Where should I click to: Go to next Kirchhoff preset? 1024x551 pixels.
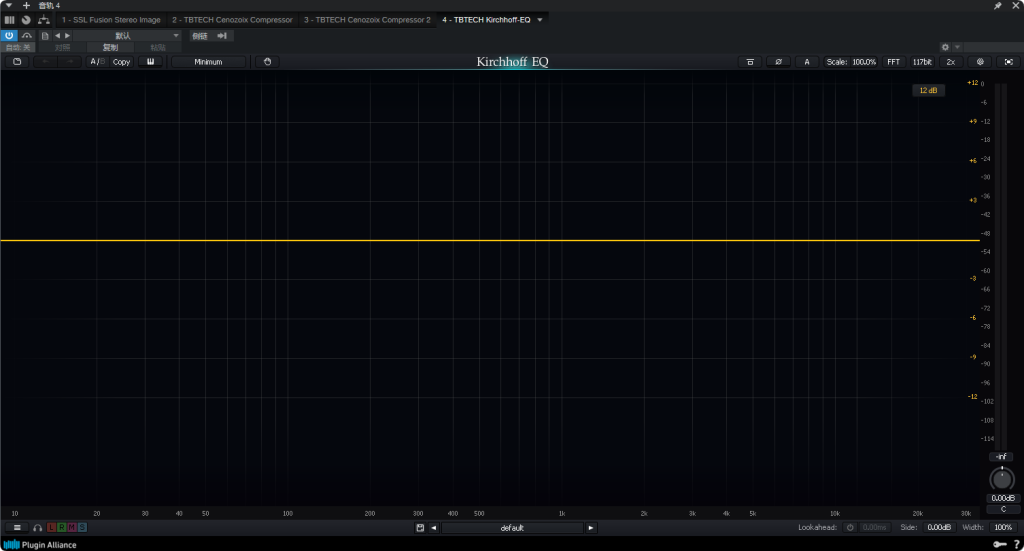click(591, 527)
